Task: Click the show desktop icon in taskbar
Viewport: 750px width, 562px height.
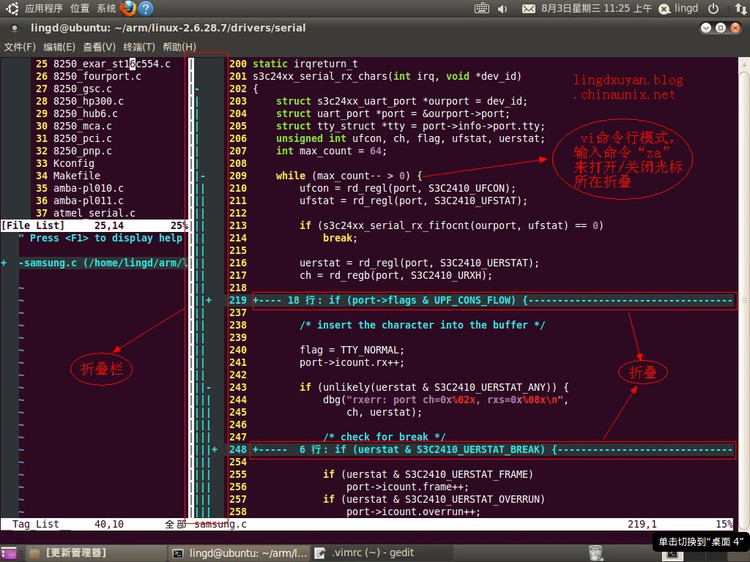Action: 9,553
